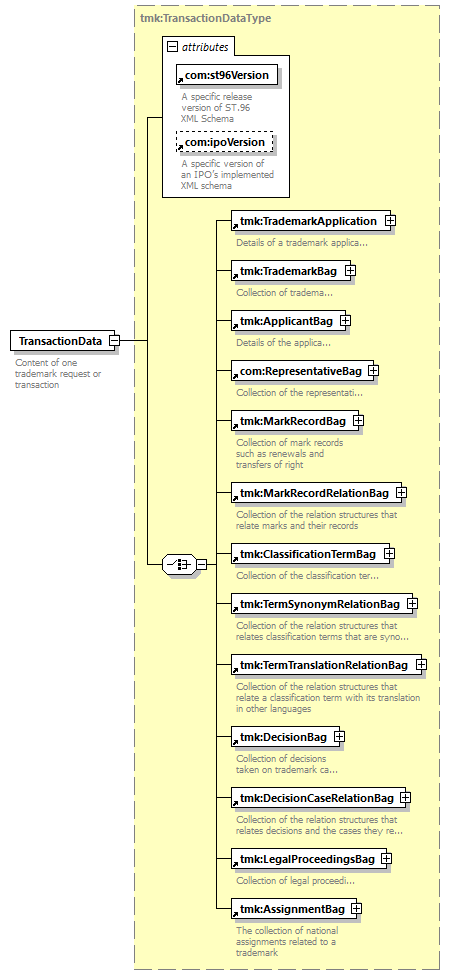450x975 pixels.
Task: Expand tmk:ApplicantBag plus icon
Action: pyautogui.click(x=346, y=321)
